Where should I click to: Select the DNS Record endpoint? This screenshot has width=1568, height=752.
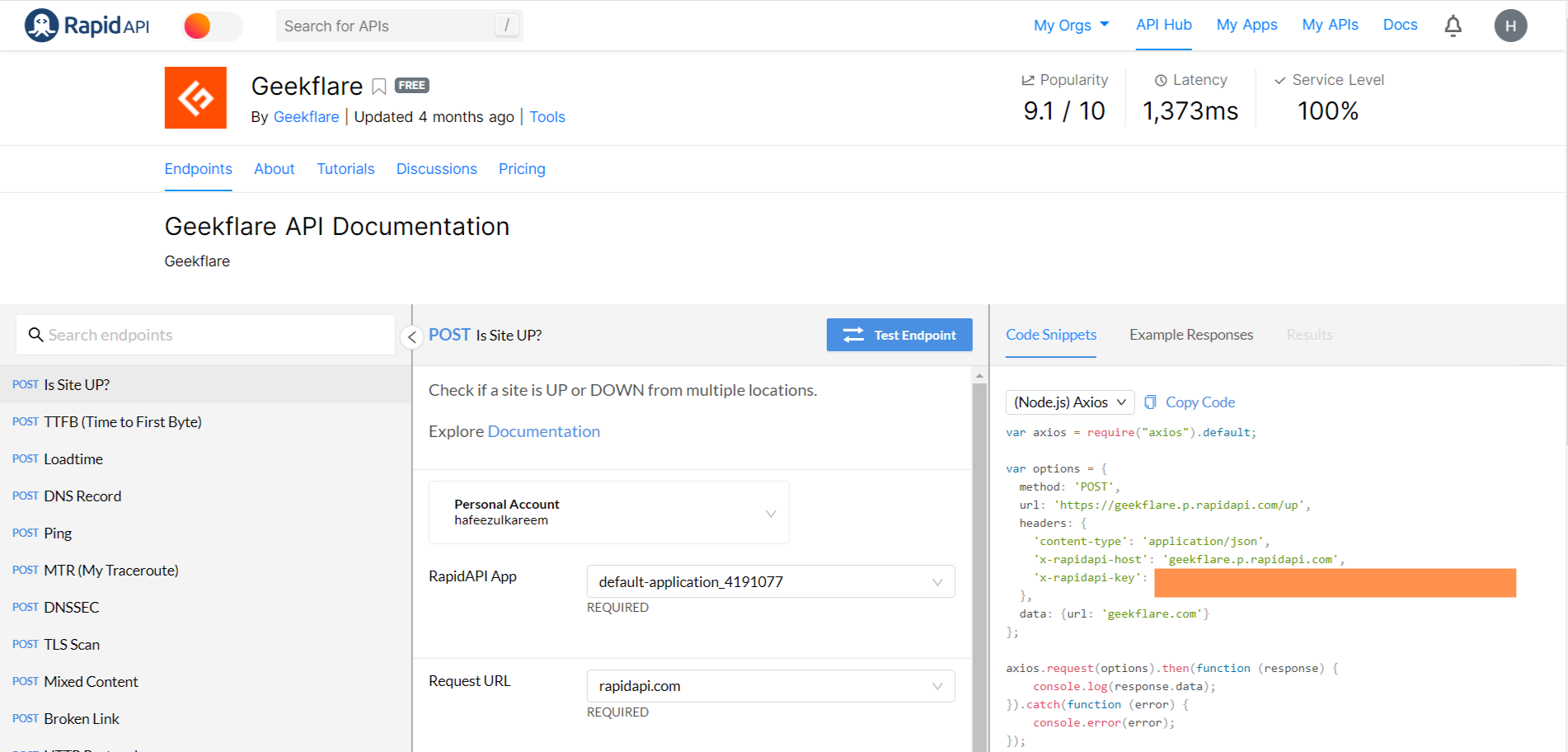click(82, 496)
